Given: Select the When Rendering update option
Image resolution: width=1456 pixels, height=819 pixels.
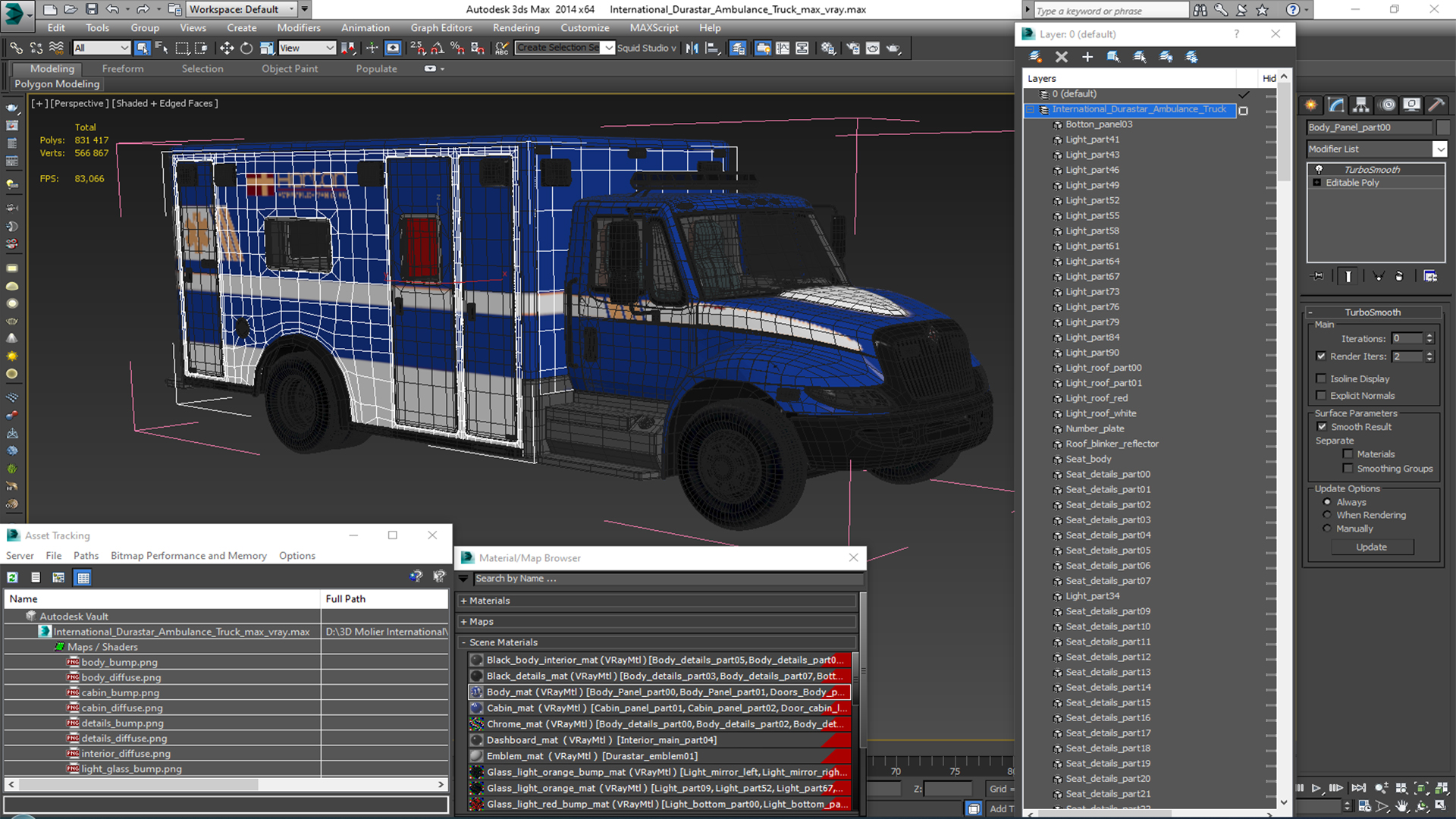Looking at the screenshot, I should point(1327,515).
